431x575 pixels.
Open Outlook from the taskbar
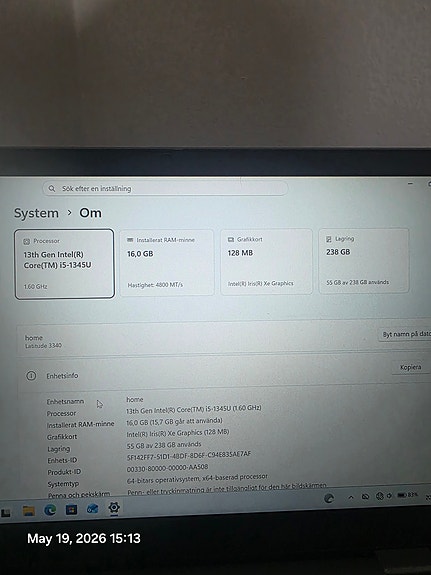(x=92, y=509)
